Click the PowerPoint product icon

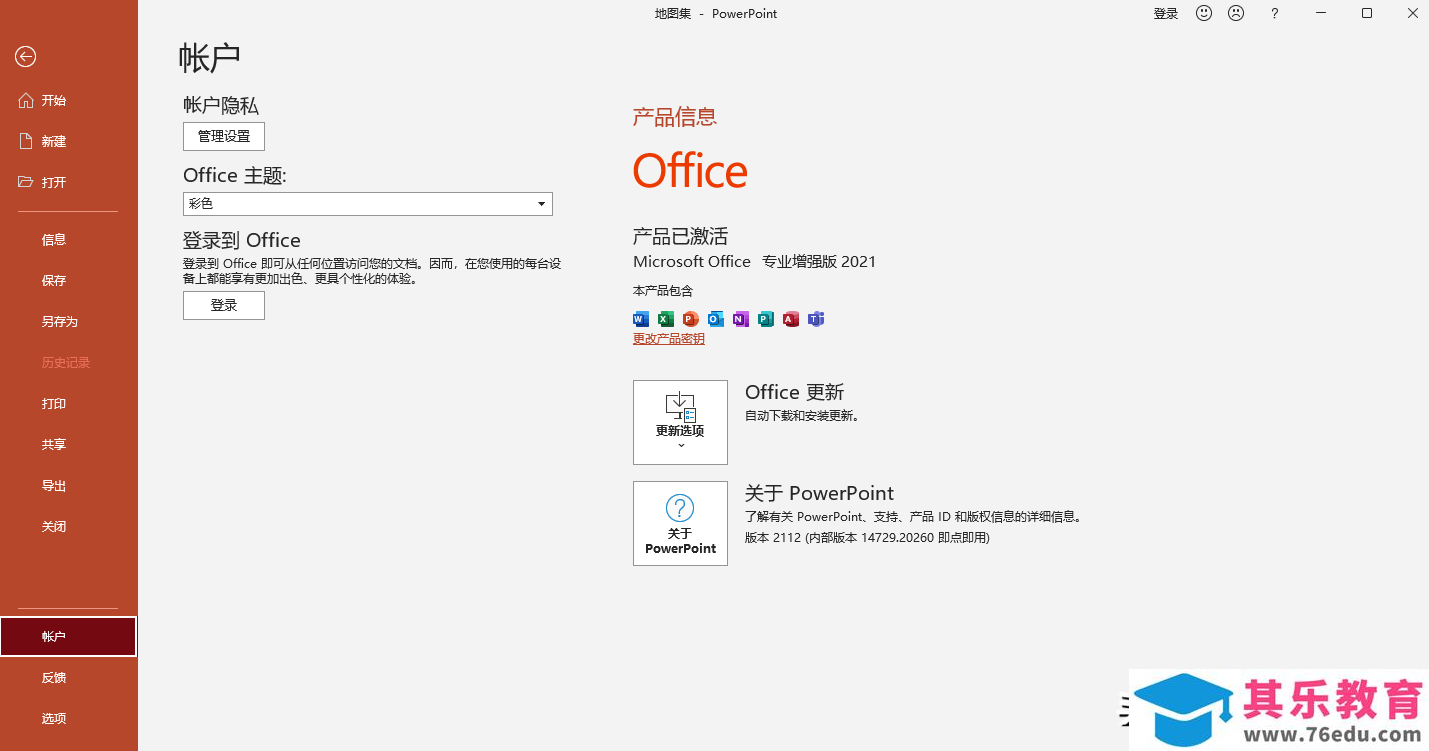click(x=691, y=319)
